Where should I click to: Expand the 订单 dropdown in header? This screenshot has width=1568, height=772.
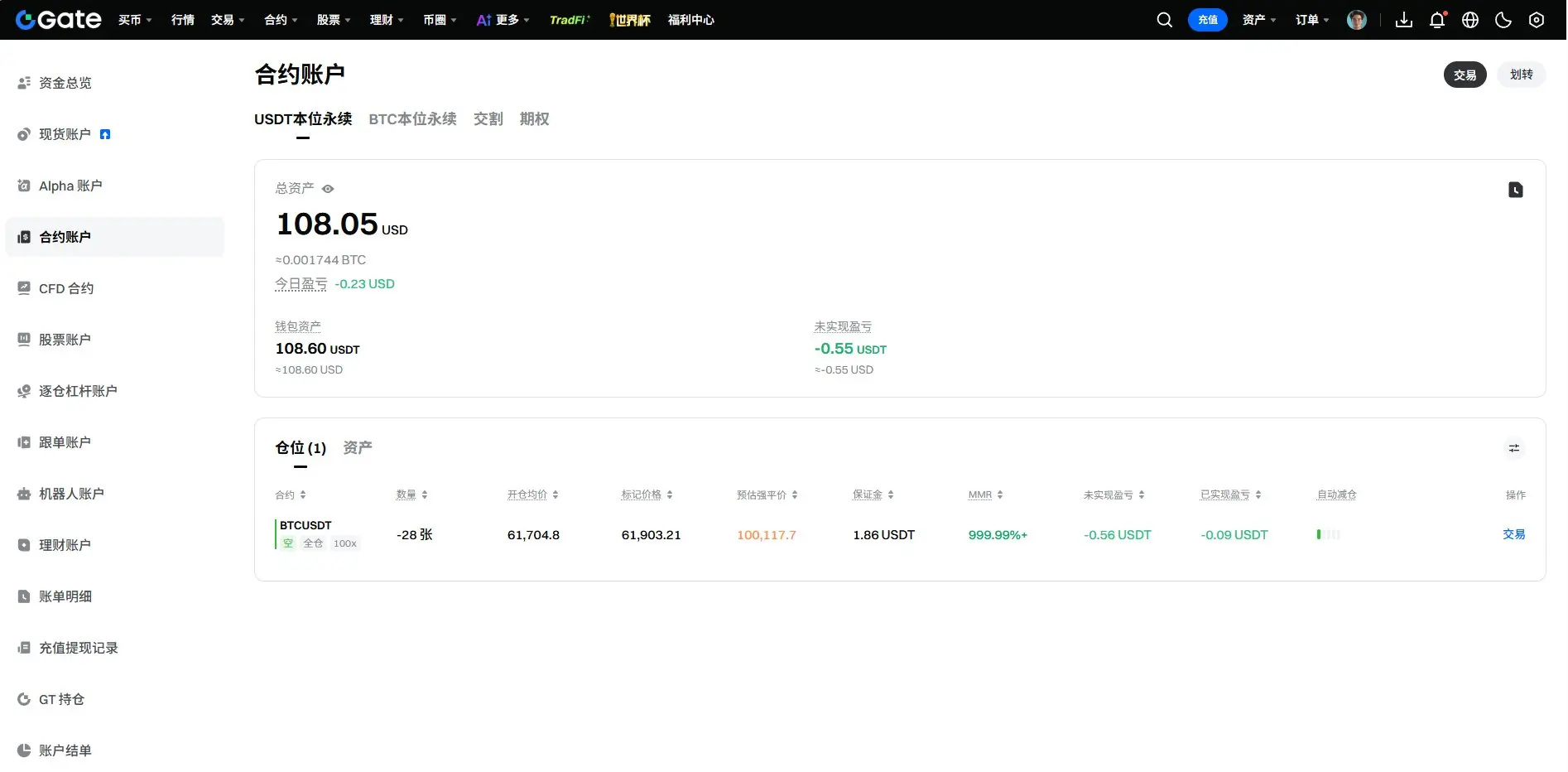pos(1312,20)
